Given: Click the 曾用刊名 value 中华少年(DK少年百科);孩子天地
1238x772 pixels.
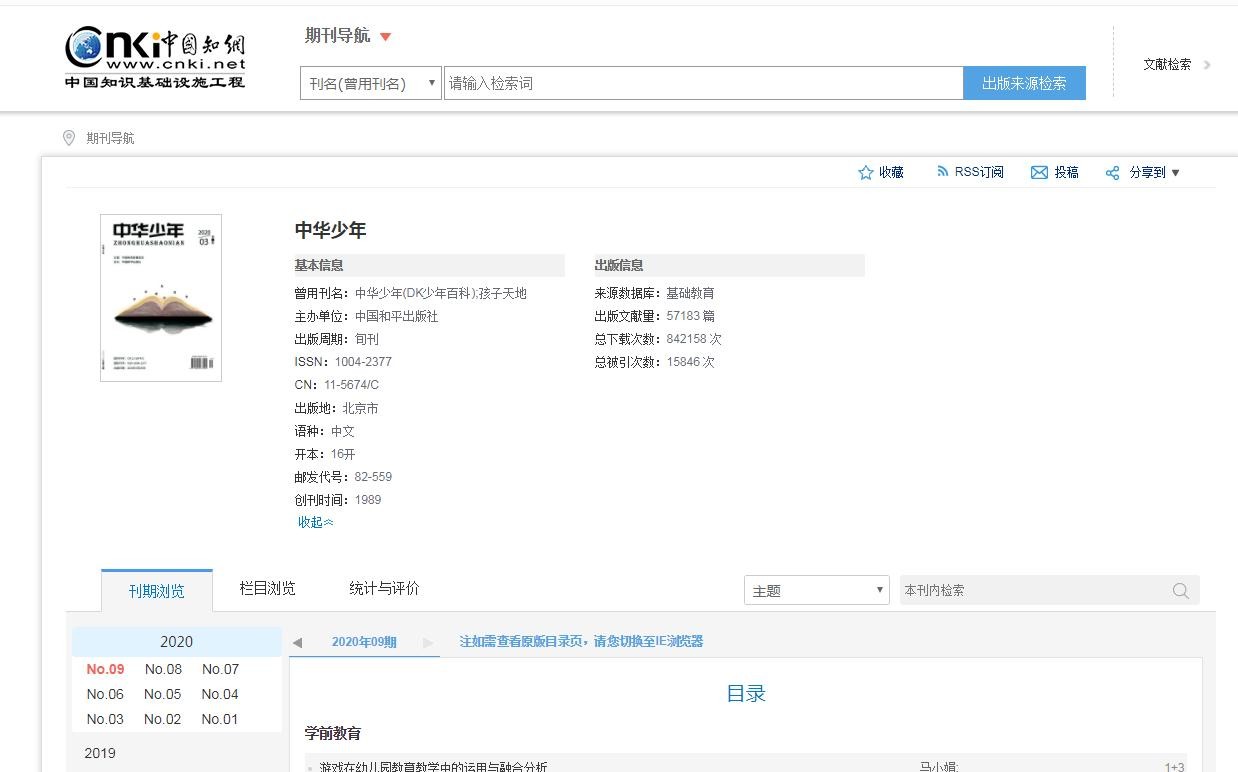Looking at the screenshot, I should [441, 293].
